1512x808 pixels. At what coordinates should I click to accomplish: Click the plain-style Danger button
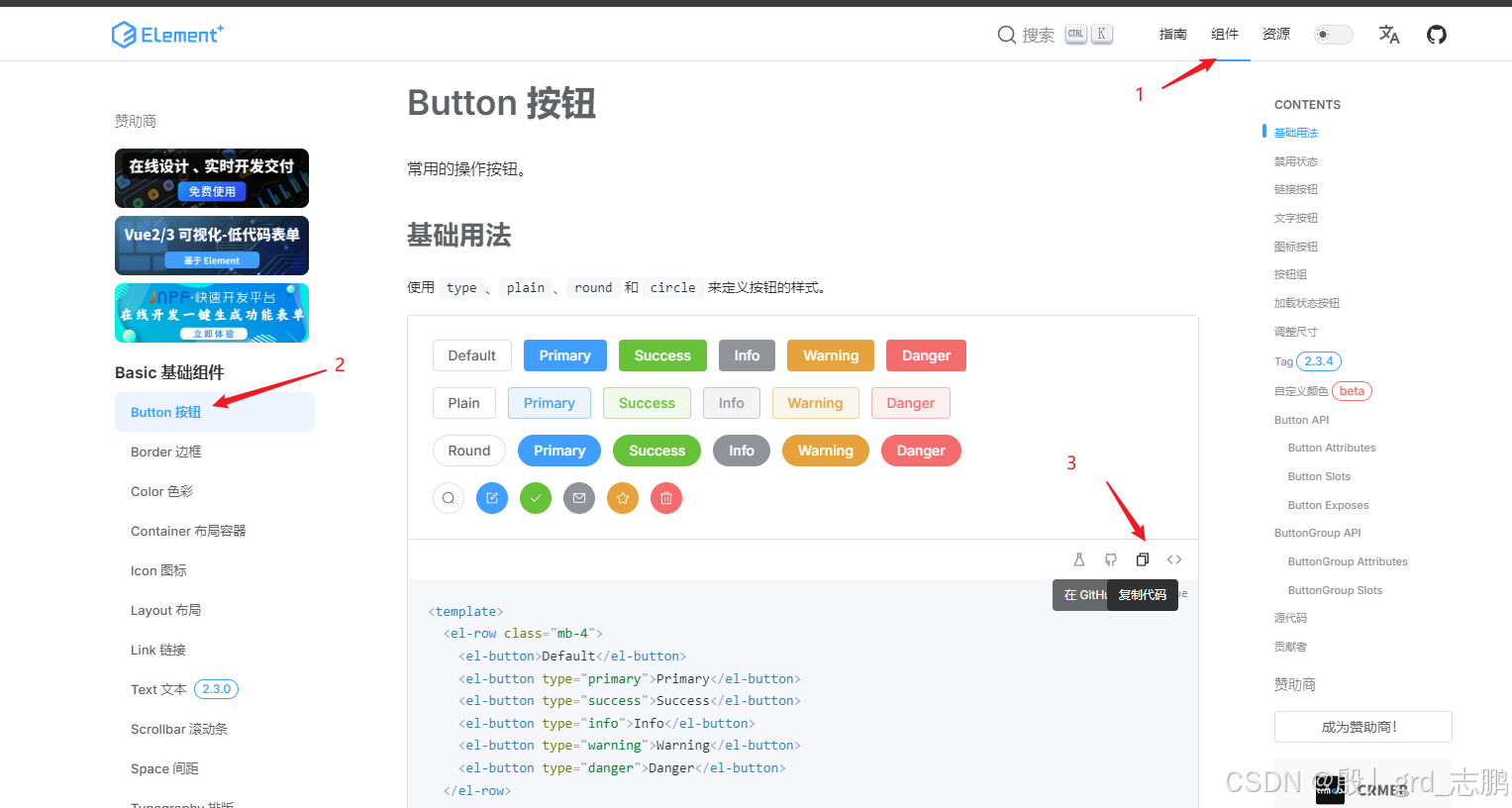click(x=911, y=403)
